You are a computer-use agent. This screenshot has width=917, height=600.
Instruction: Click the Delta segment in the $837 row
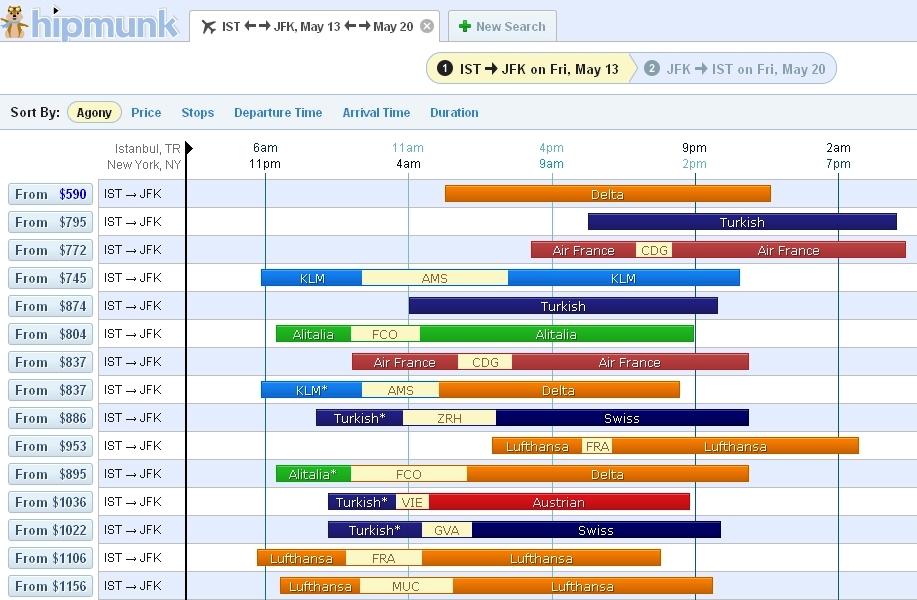559,390
